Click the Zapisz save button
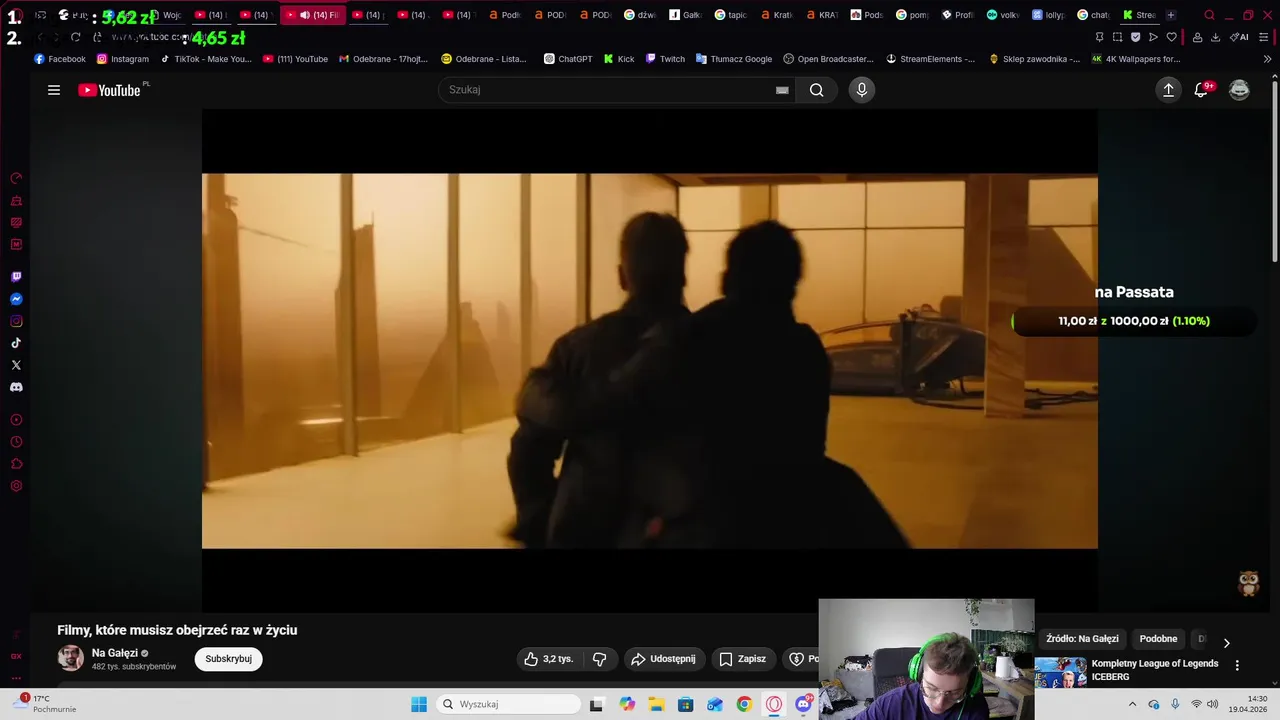 [x=742, y=659]
